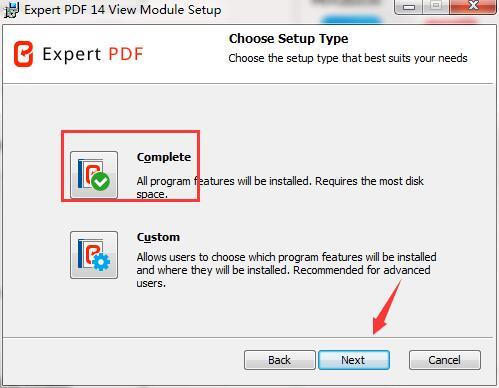
Task: Minimize the setup window
Action: coord(409,7)
